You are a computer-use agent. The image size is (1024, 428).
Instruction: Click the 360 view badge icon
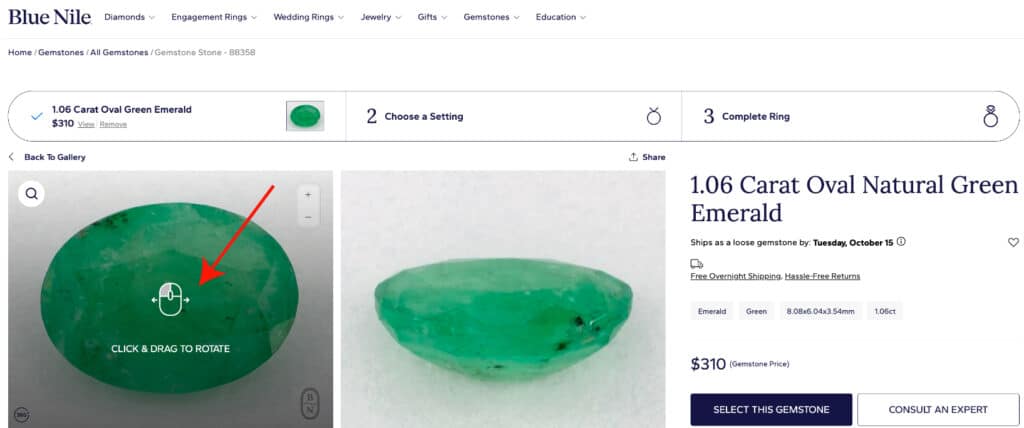(x=21, y=415)
